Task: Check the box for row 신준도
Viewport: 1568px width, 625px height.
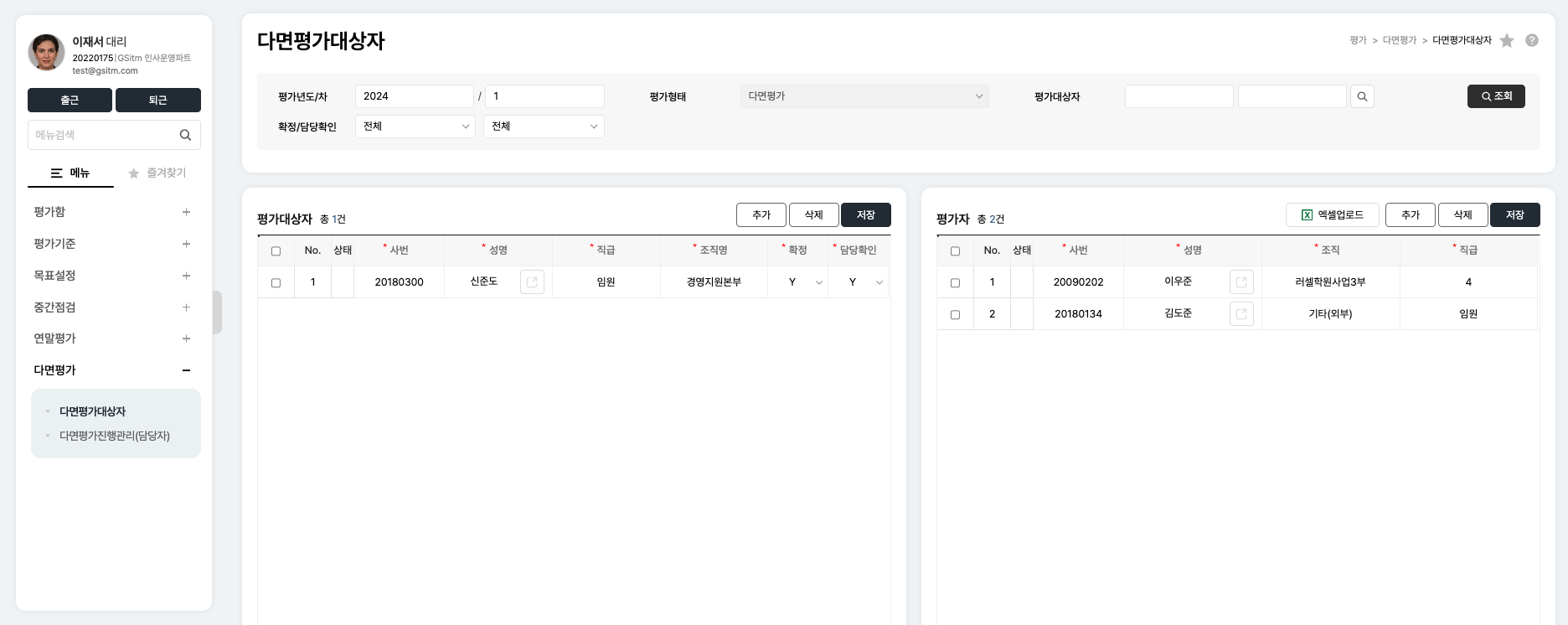Action: click(276, 283)
